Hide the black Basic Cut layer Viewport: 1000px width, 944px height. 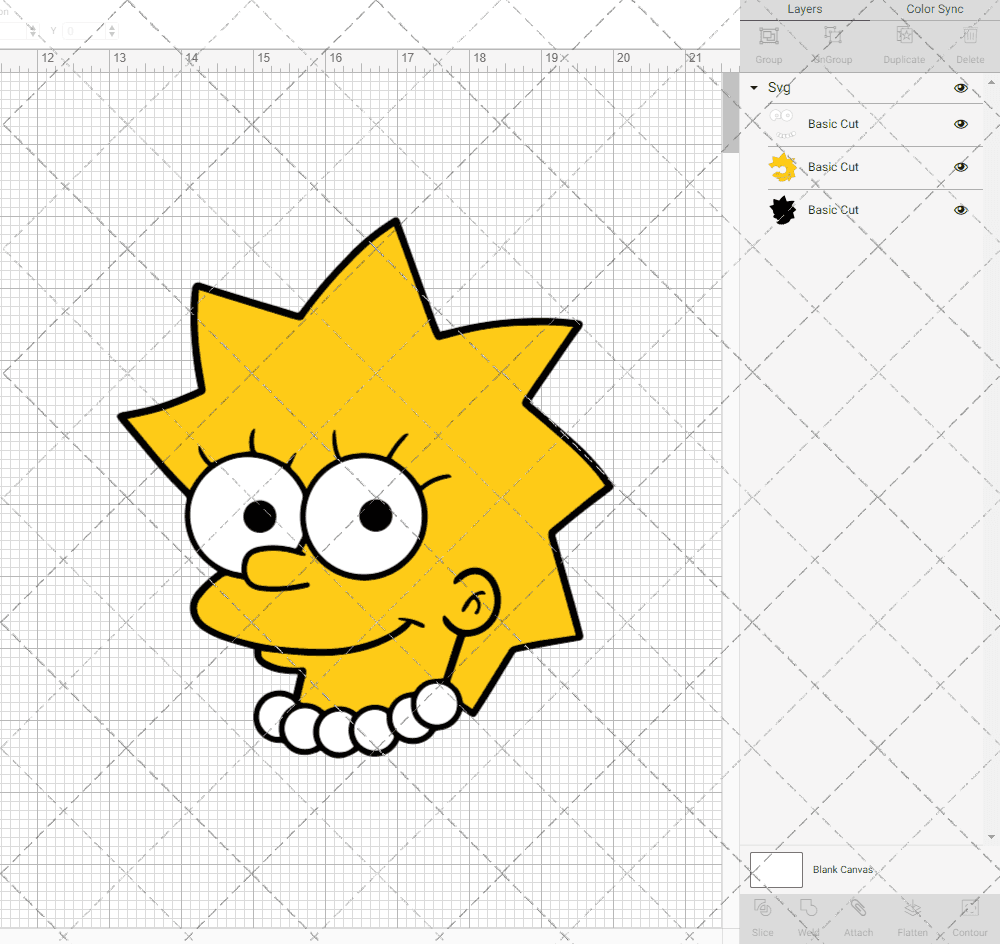click(x=960, y=210)
